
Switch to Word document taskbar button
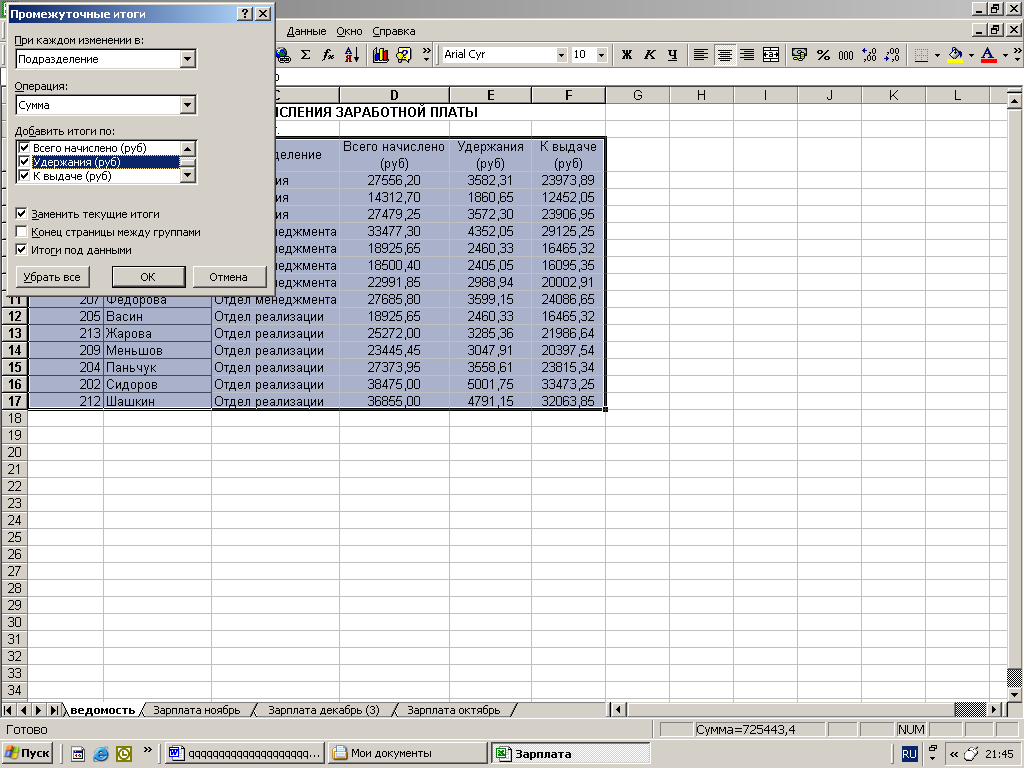(x=244, y=753)
